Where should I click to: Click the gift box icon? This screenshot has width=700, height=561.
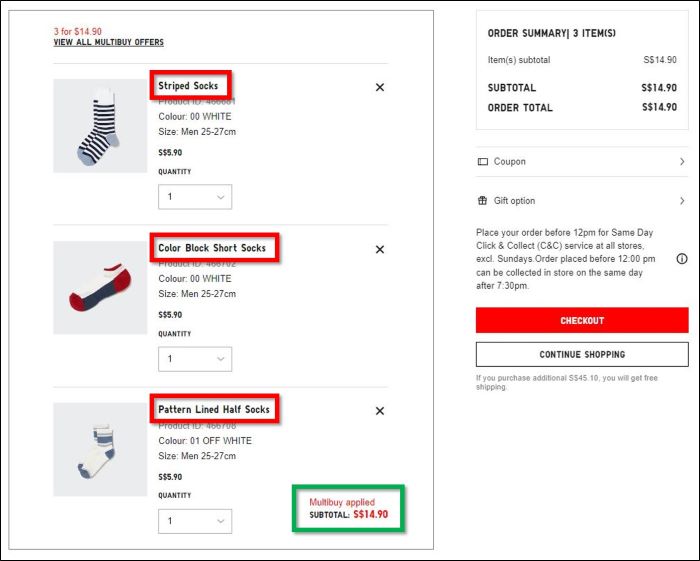click(483, 200)
